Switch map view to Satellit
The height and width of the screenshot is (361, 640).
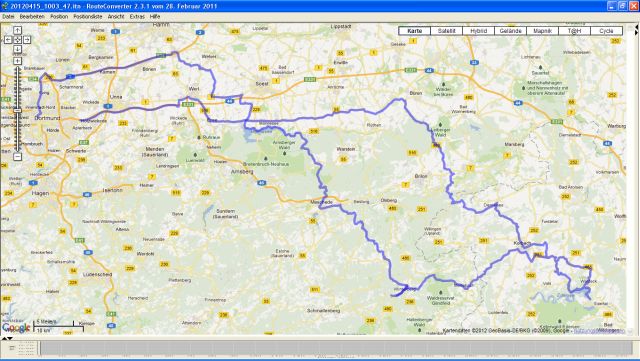click(447, 31)
